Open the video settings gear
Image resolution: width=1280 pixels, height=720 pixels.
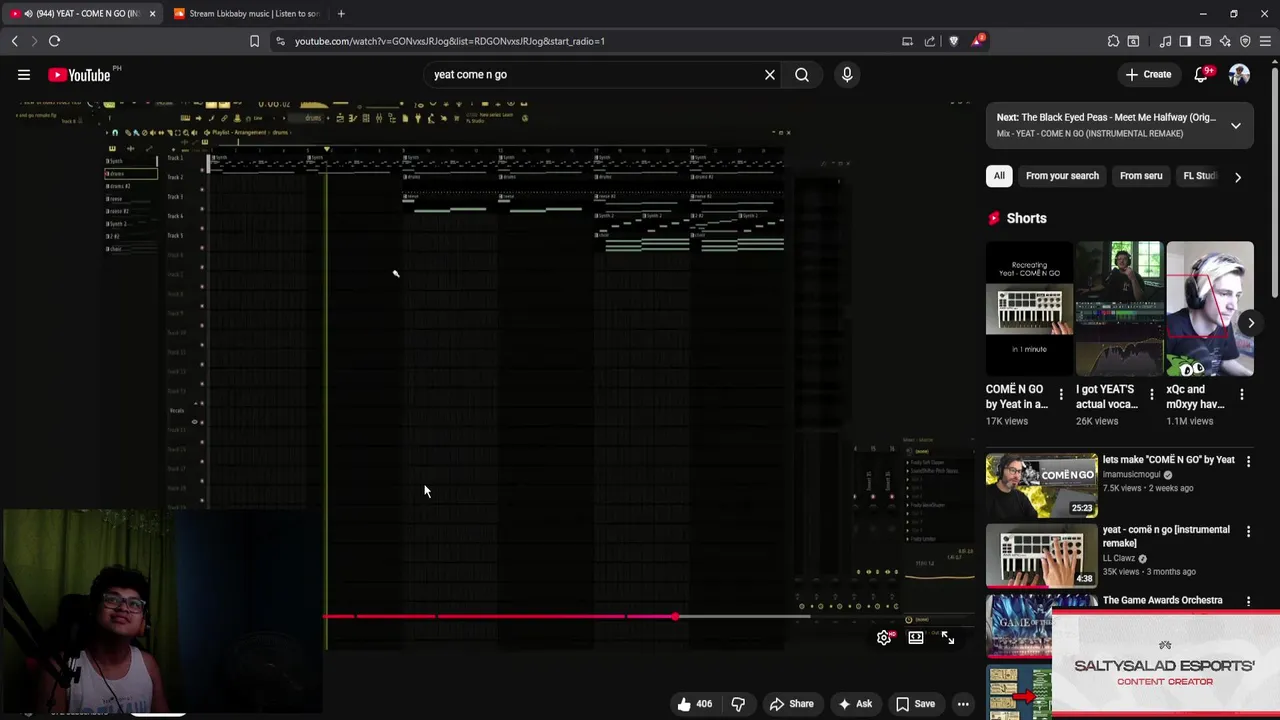coord(884,638)
